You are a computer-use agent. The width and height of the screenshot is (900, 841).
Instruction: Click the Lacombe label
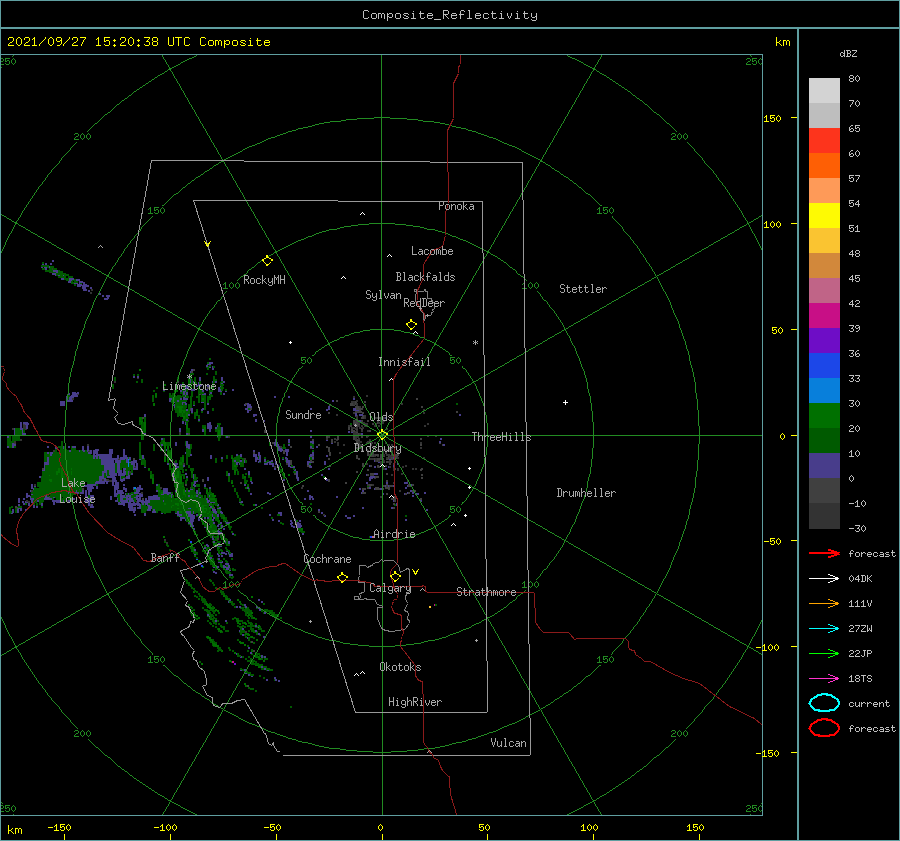[432, 251]
